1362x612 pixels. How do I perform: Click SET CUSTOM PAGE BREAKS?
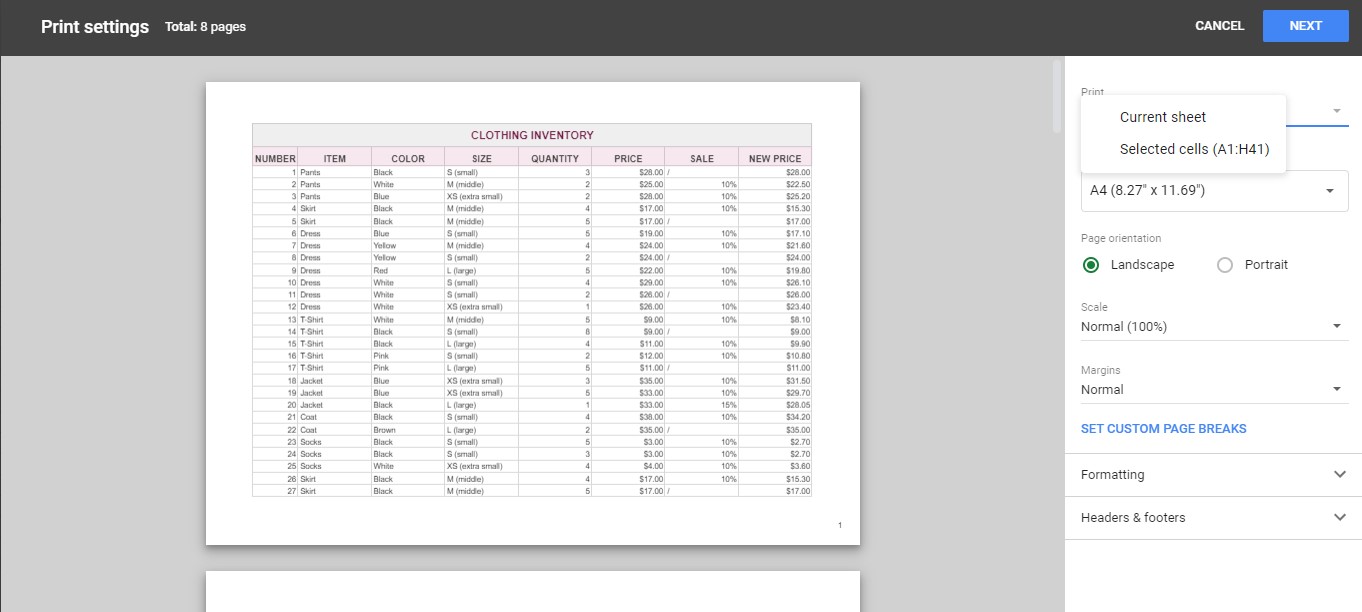pyautogui.click(x=1163, y=428)
